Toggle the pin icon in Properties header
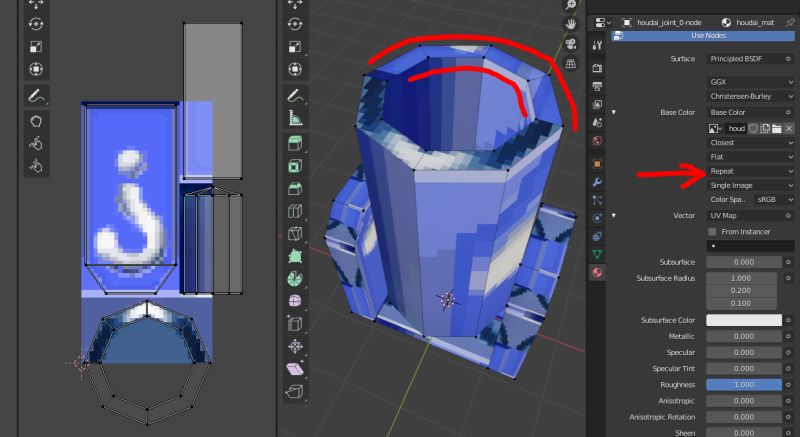The height and width of the screenshot is (437, 800). click(790, 22)
